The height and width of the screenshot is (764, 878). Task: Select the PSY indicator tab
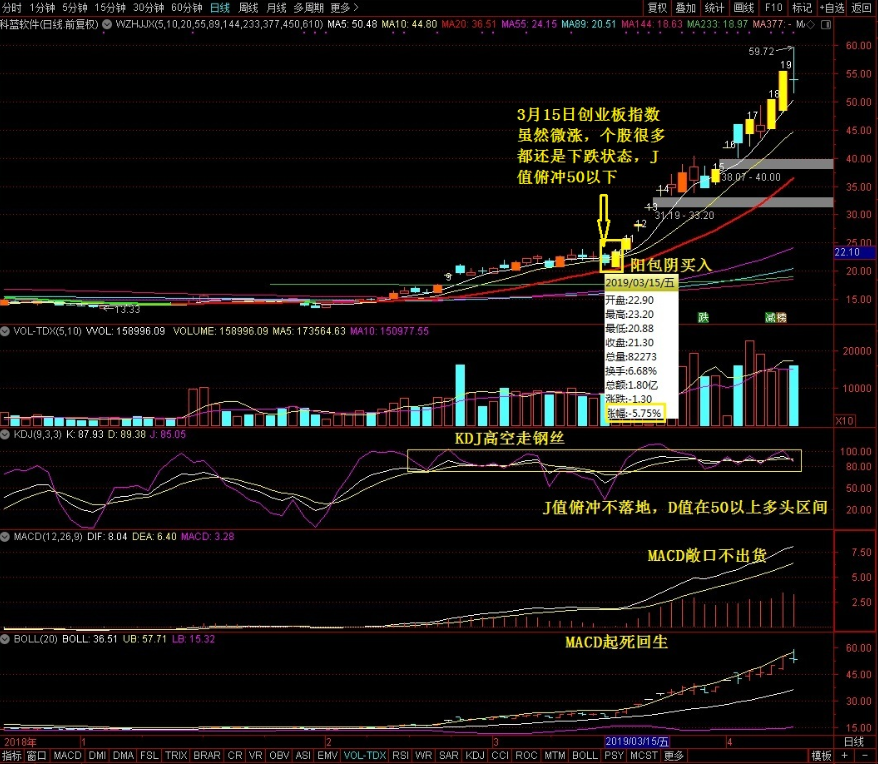[x=614, y=756]
